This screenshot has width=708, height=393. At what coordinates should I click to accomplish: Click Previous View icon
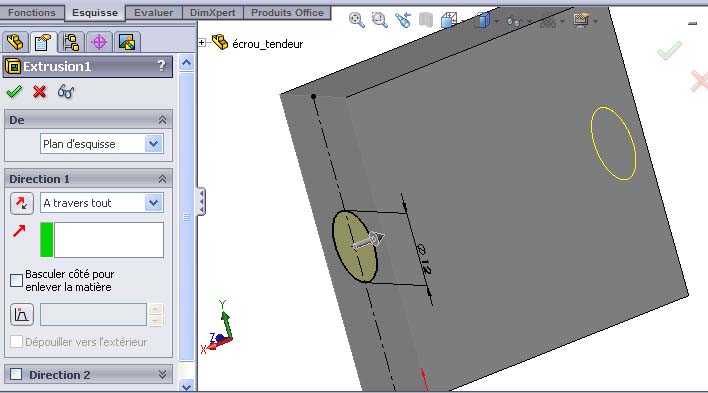(x=403, y=20)
